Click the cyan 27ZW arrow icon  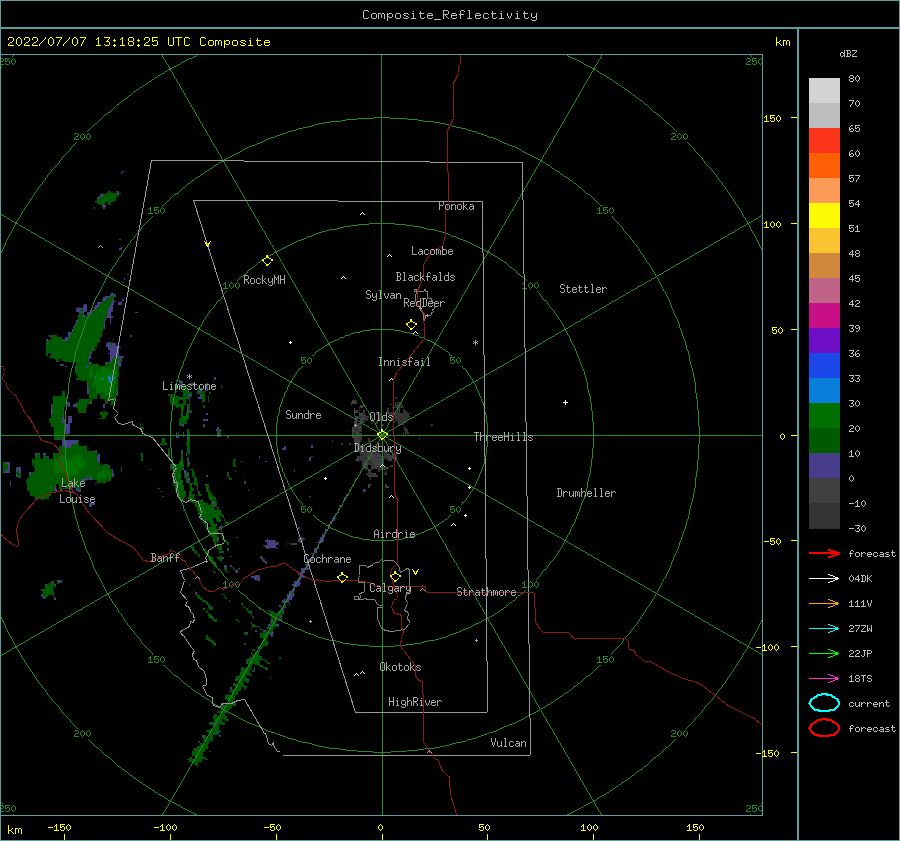coord(824,629)
